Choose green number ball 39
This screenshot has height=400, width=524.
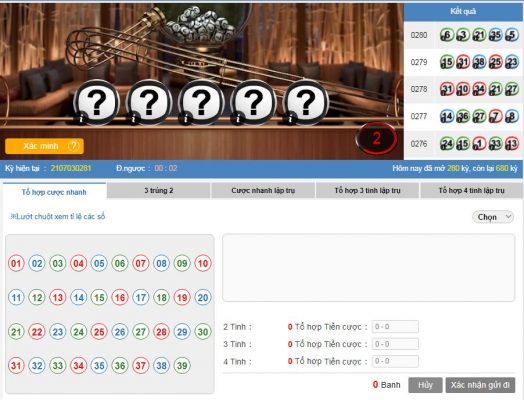[182, 366]
